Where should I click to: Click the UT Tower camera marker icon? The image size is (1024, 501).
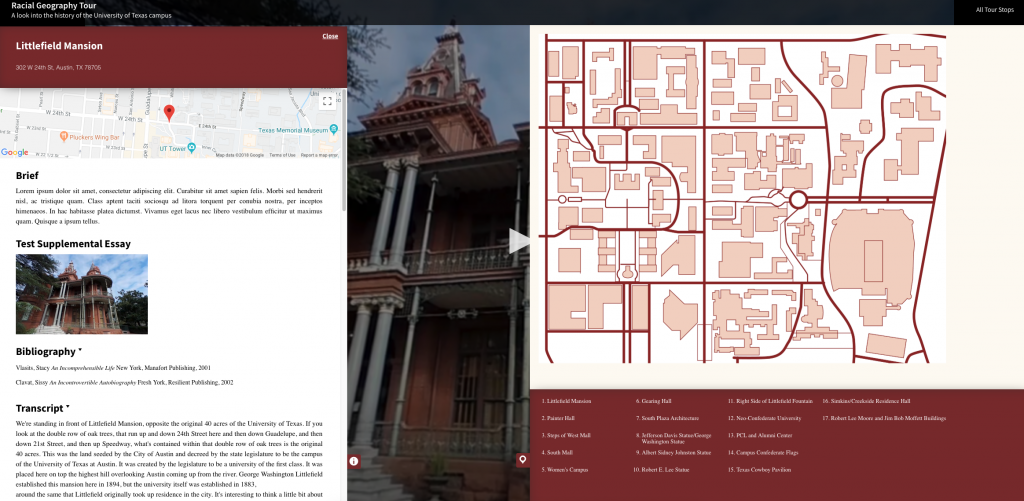(191, 147)
